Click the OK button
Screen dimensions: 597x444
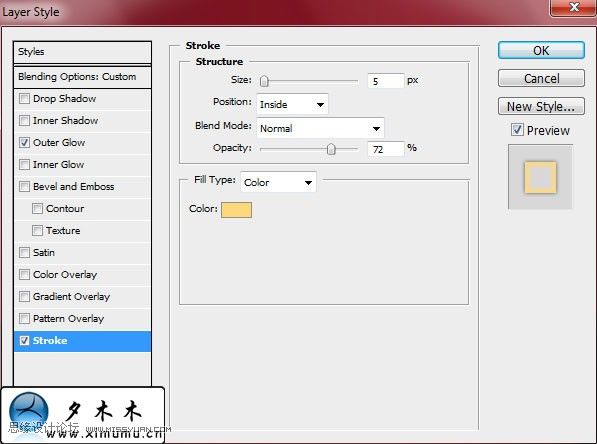pyautogui.click(x=541, y=50)
